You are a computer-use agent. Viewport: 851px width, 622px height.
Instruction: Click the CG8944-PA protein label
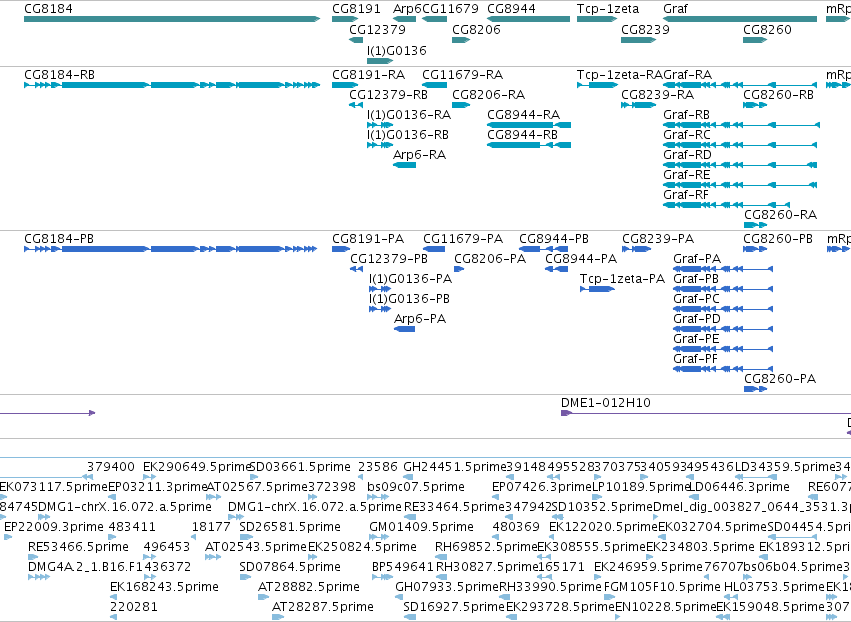click(581, 259)
